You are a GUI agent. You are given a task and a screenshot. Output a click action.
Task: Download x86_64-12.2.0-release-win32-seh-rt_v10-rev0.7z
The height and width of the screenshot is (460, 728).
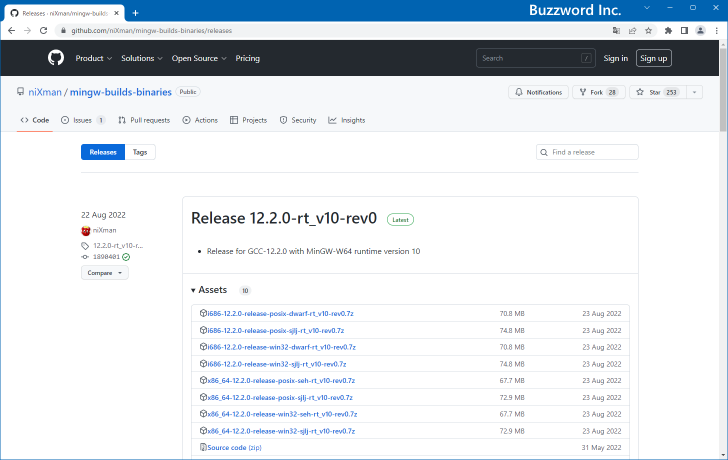(282, 414)
